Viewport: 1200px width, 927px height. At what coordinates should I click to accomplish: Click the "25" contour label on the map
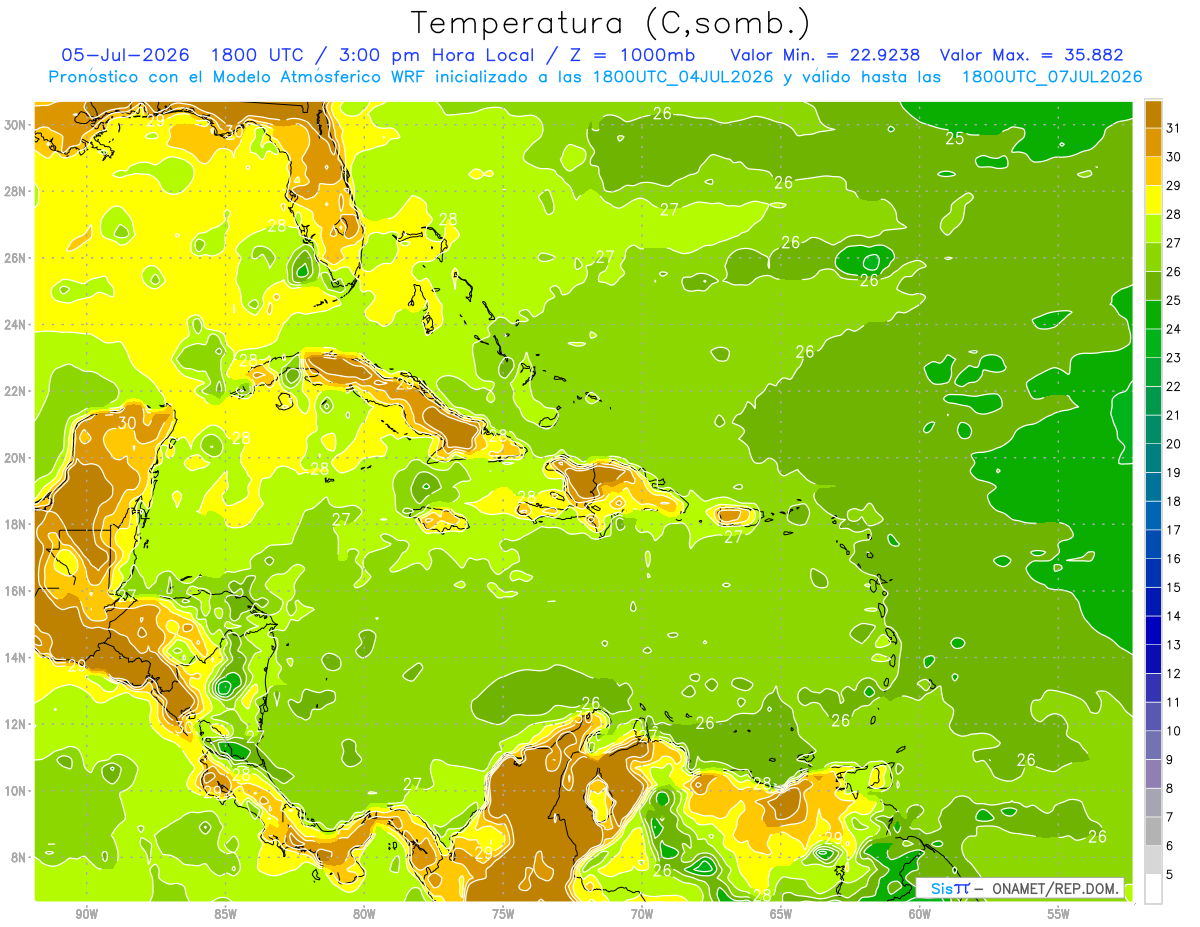click(955, 138)
